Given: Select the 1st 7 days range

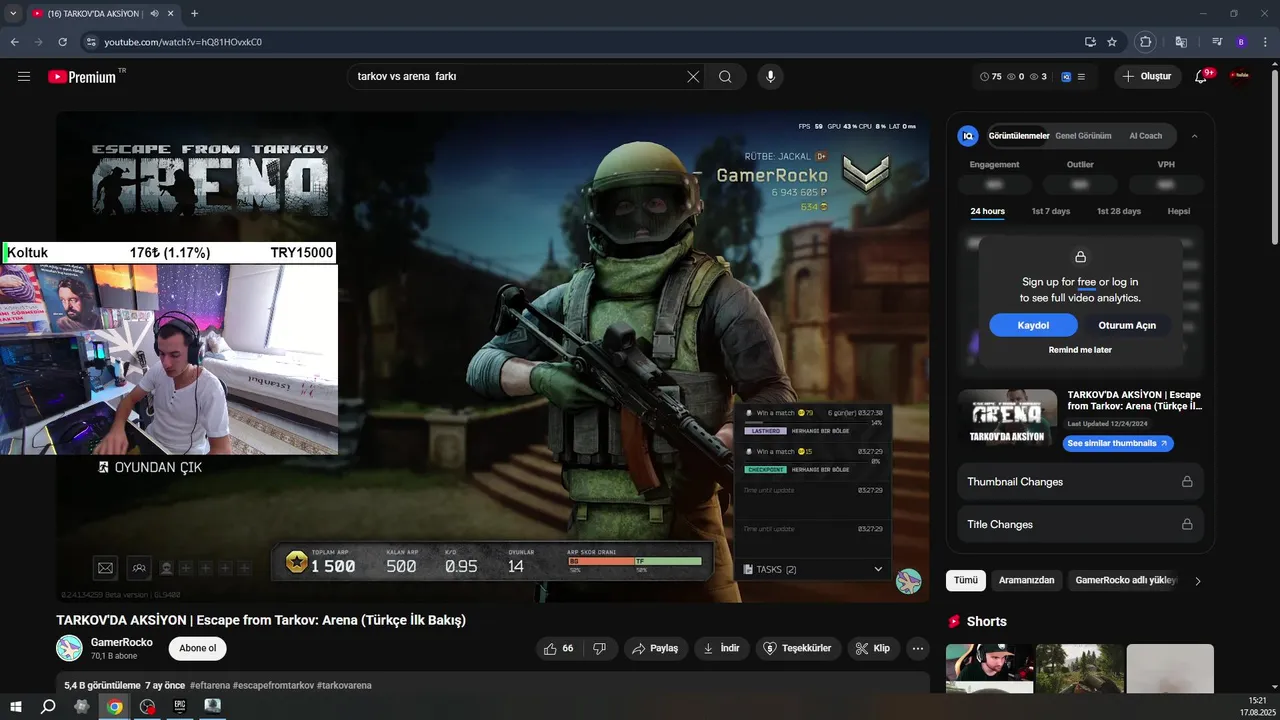Looking at the screenshot, I should (1051, 211).
